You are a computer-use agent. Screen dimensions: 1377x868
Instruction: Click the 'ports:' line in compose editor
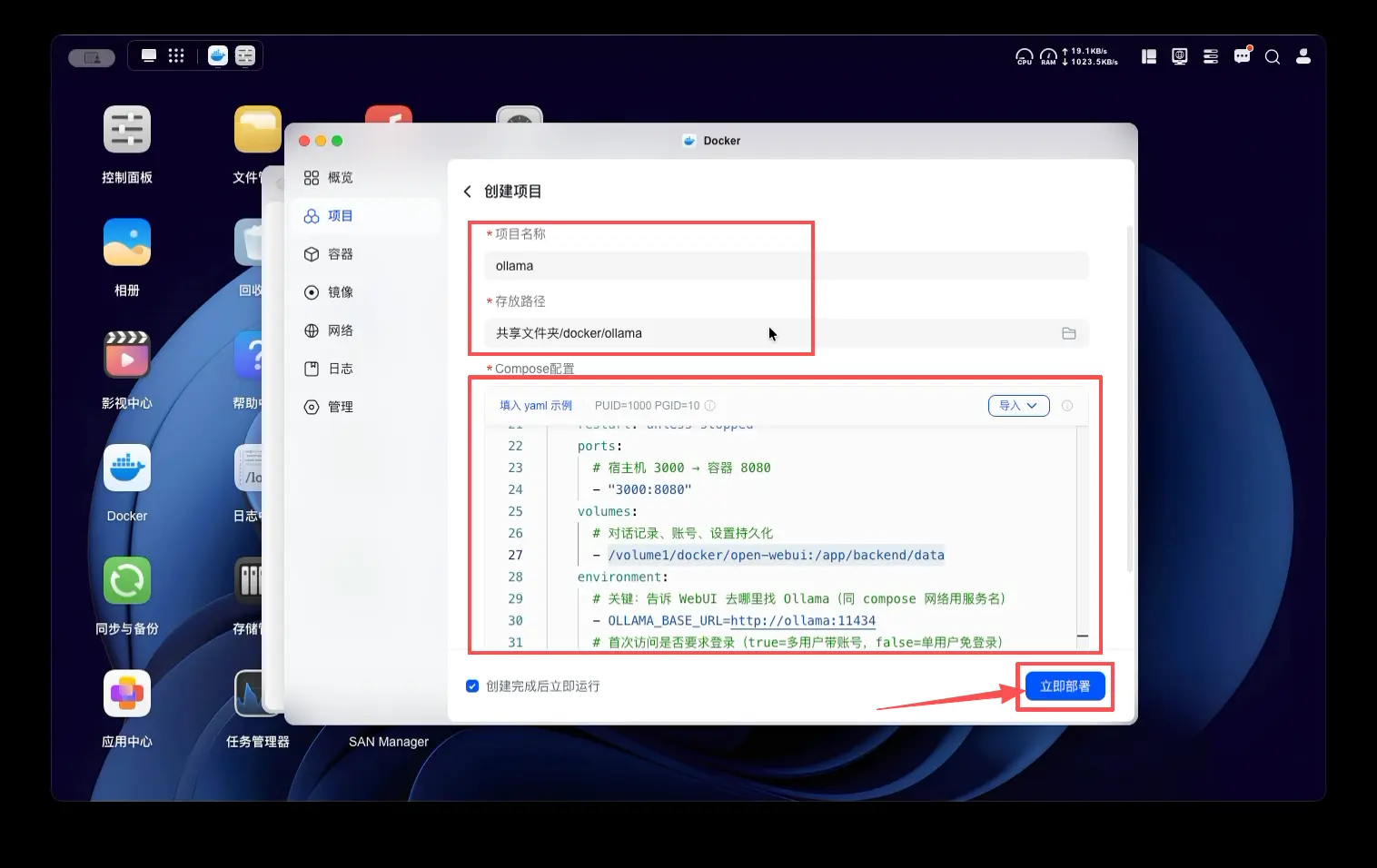(x=599, y=447)
